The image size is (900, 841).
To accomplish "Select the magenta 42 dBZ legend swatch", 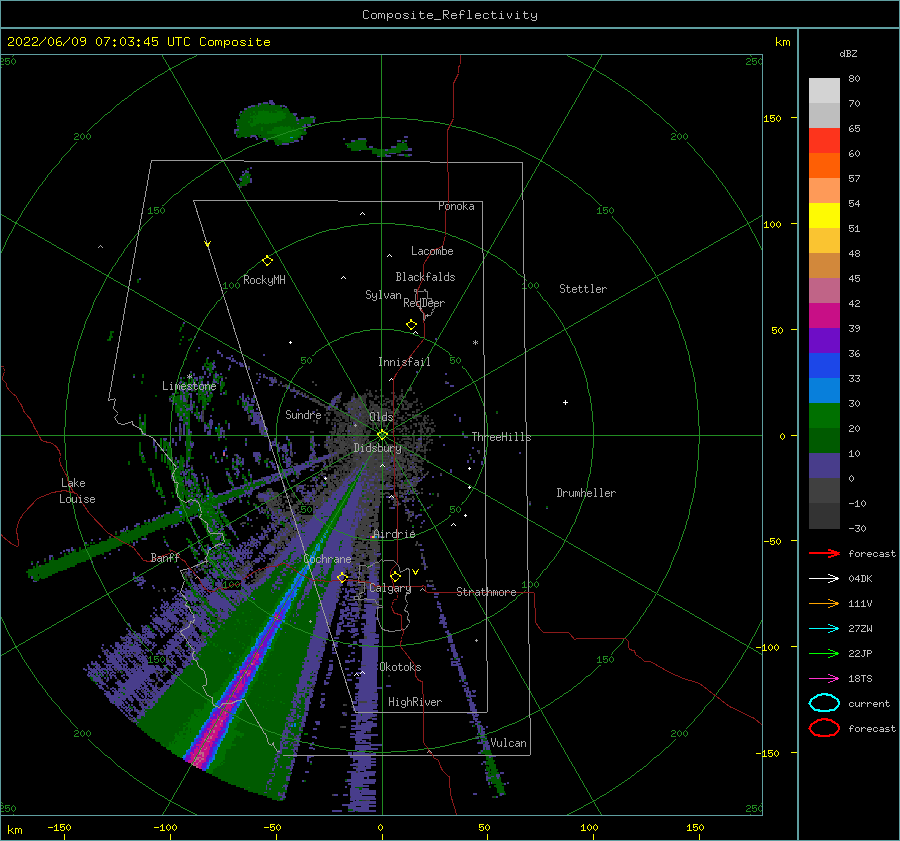I will [824, 315].
